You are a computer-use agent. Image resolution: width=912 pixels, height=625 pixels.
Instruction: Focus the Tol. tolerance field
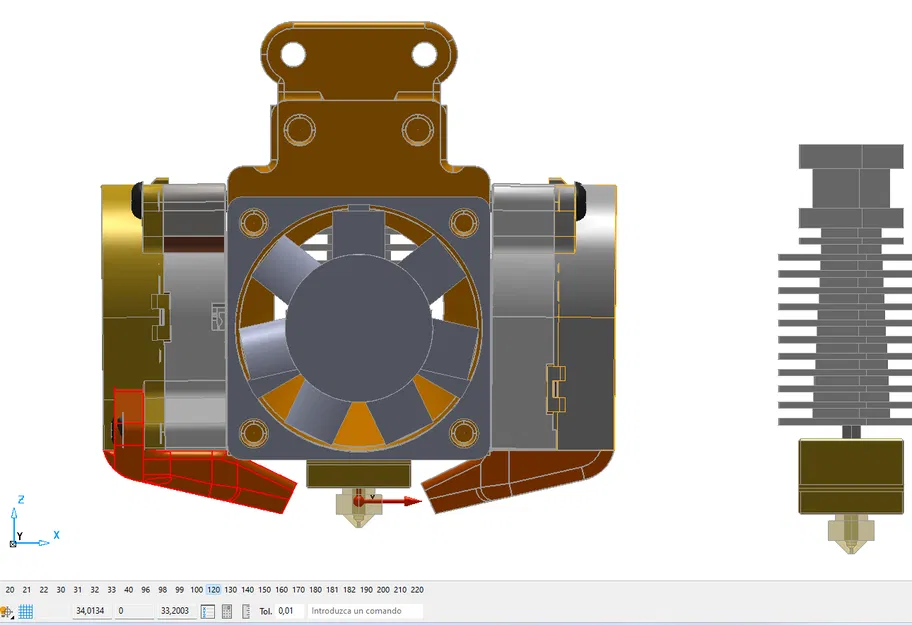pos(289,611)
